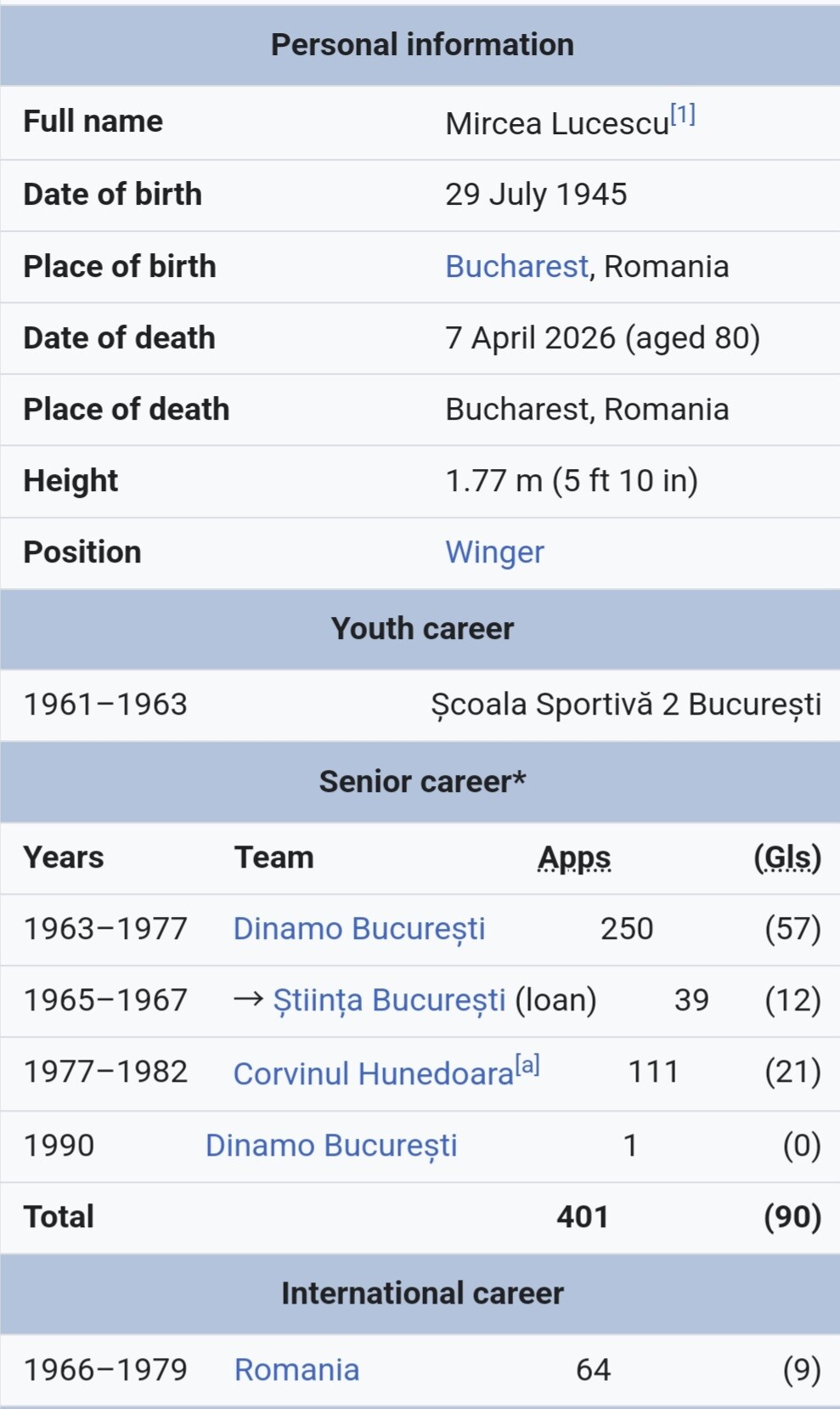The width and height of the screenshot is (840, 1409).
Task: Open the Winger position link
Action: point(494,552)
